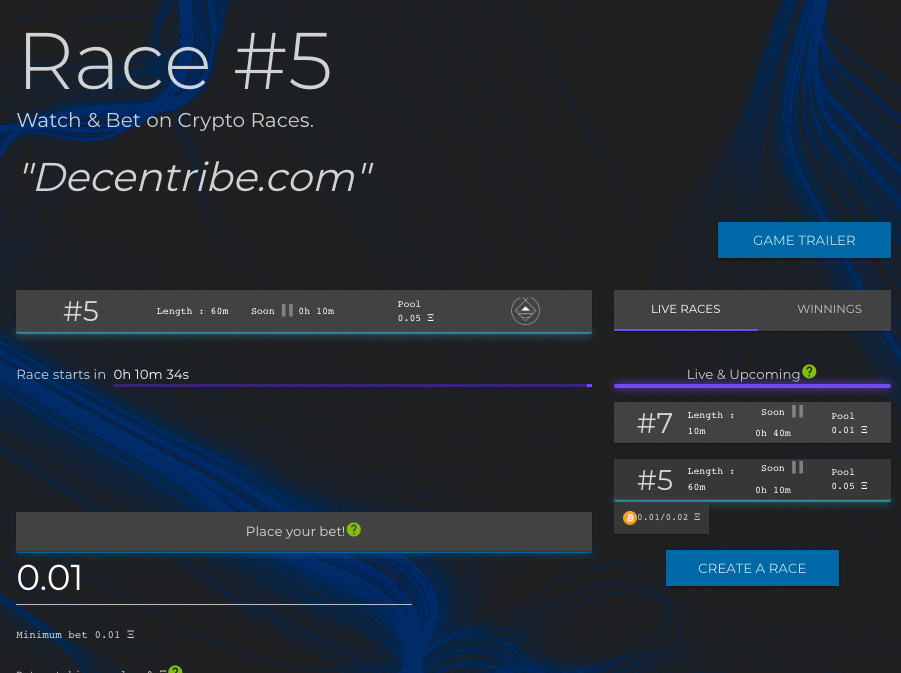Click the orange Bitcoin coin icon
Image resolution: width=901 pixels, height=673 pixels.
[629, 517]
